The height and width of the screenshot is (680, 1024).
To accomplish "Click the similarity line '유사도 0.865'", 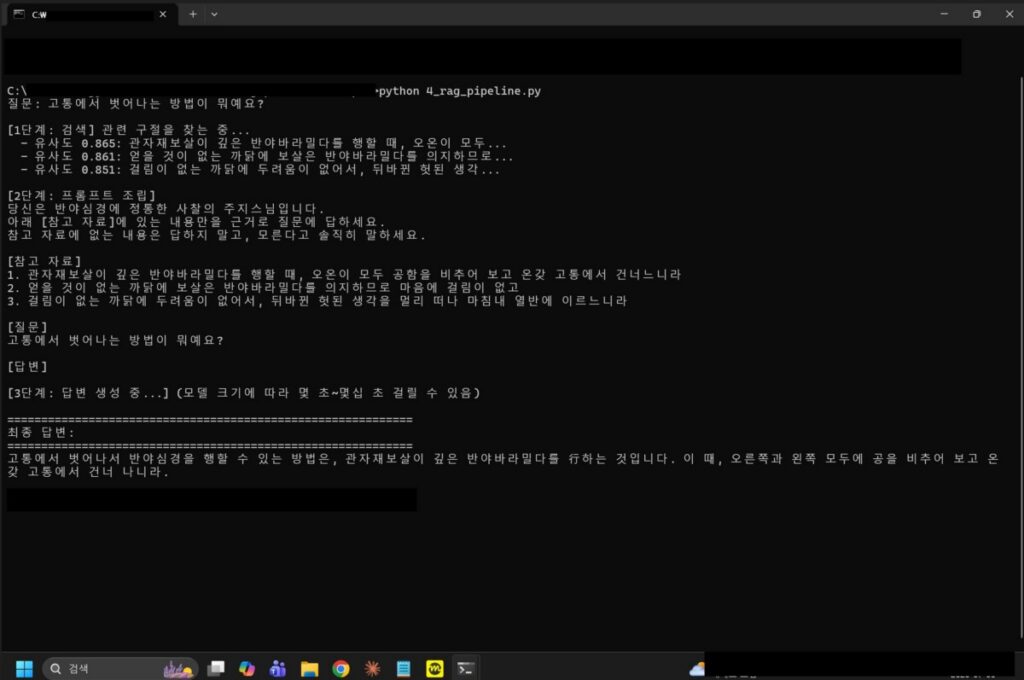I will click(263, 143).
